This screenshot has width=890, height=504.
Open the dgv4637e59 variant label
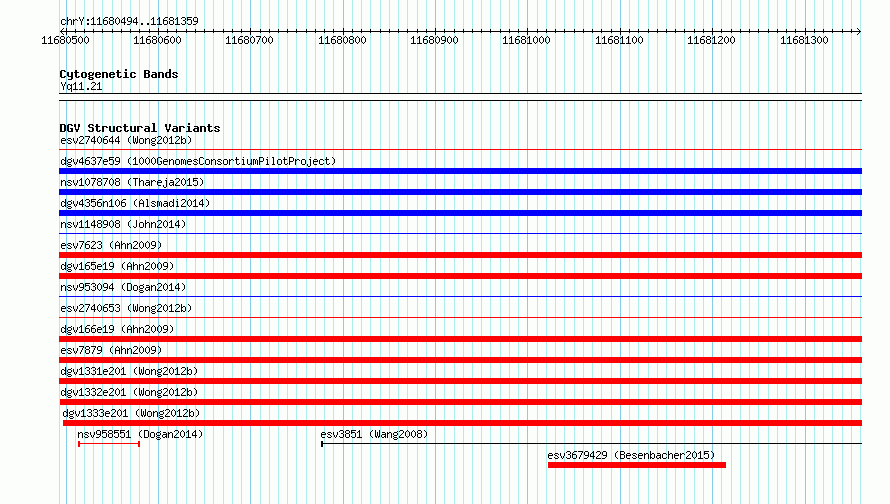click(198, 161)
